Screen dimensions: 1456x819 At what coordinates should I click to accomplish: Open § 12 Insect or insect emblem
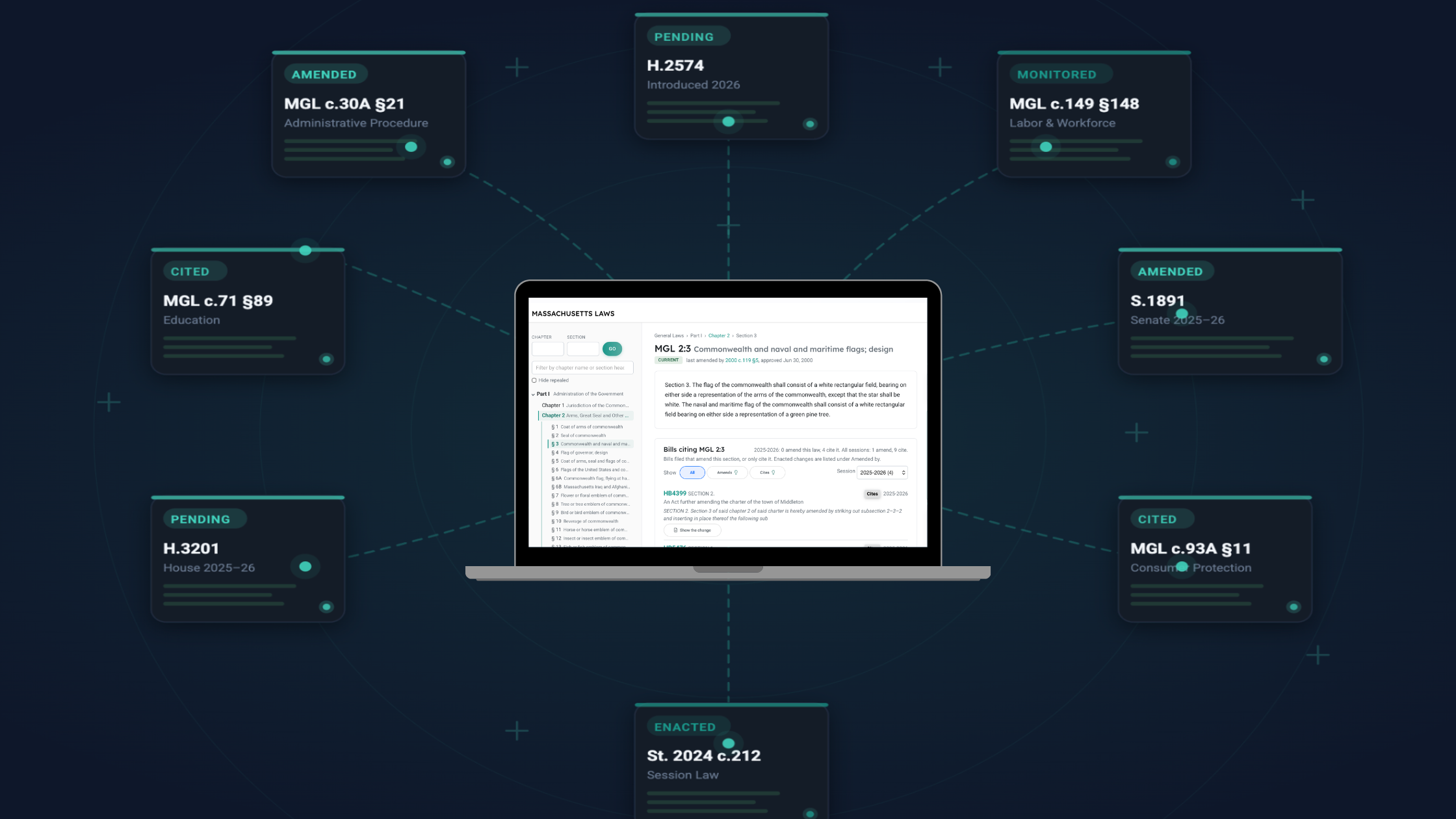click(x=590, y=538)
